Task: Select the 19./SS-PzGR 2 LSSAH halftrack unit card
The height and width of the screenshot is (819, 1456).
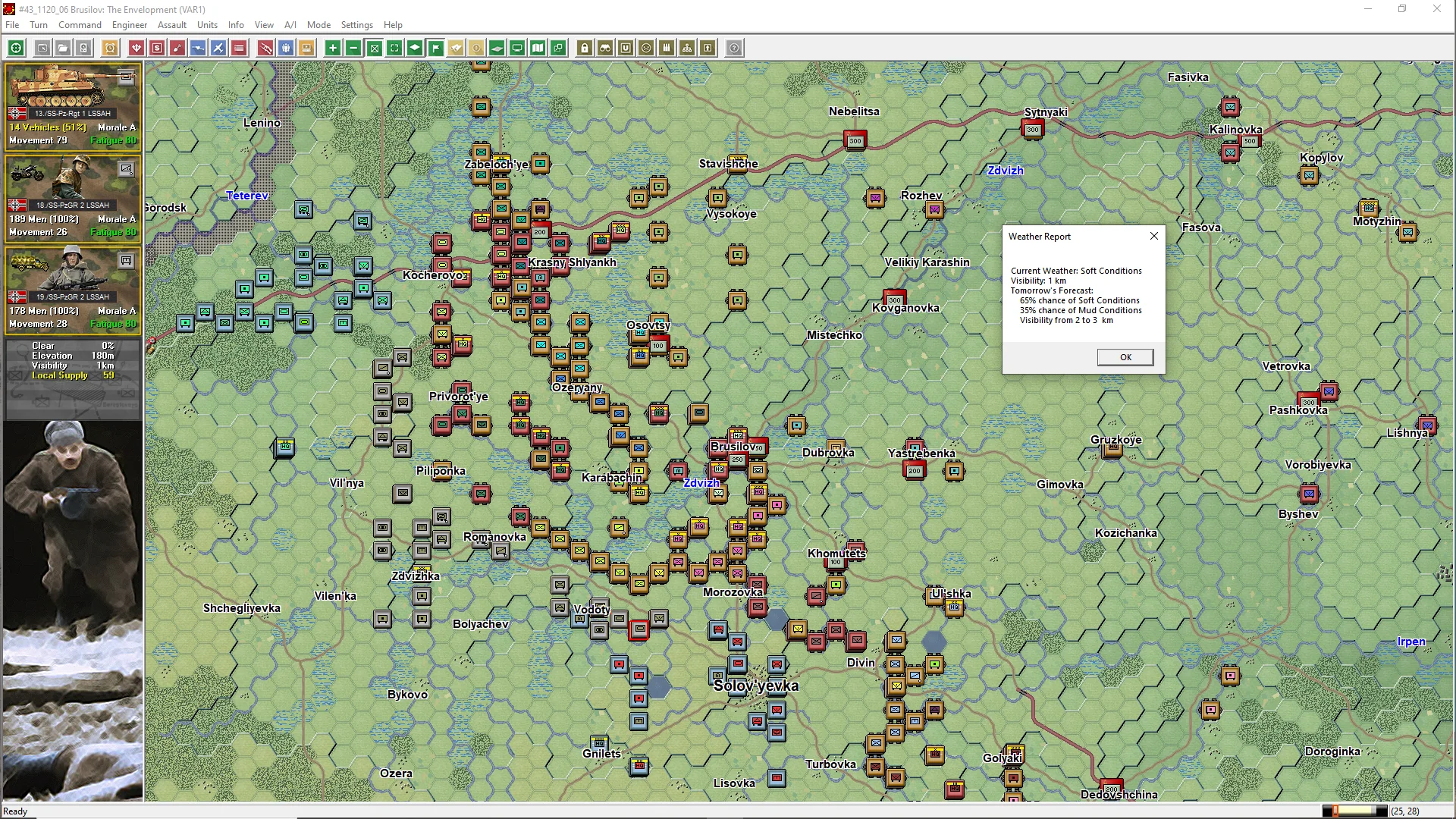Action: pos(73,290)
